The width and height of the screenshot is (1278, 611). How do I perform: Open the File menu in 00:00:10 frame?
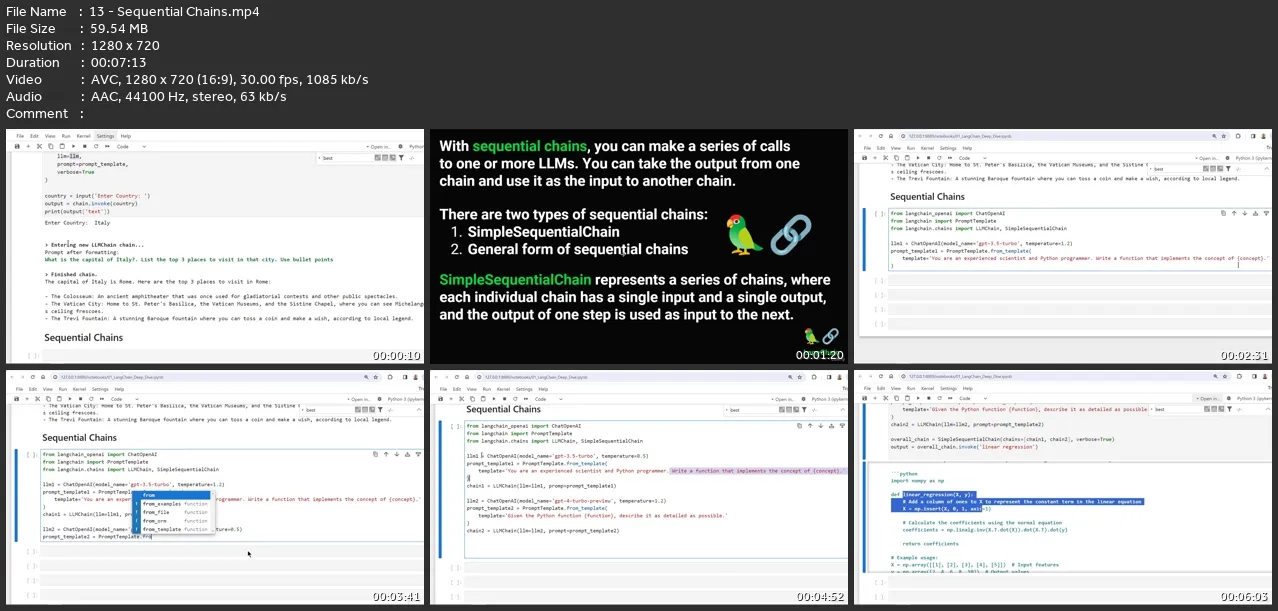click(20, 136)
